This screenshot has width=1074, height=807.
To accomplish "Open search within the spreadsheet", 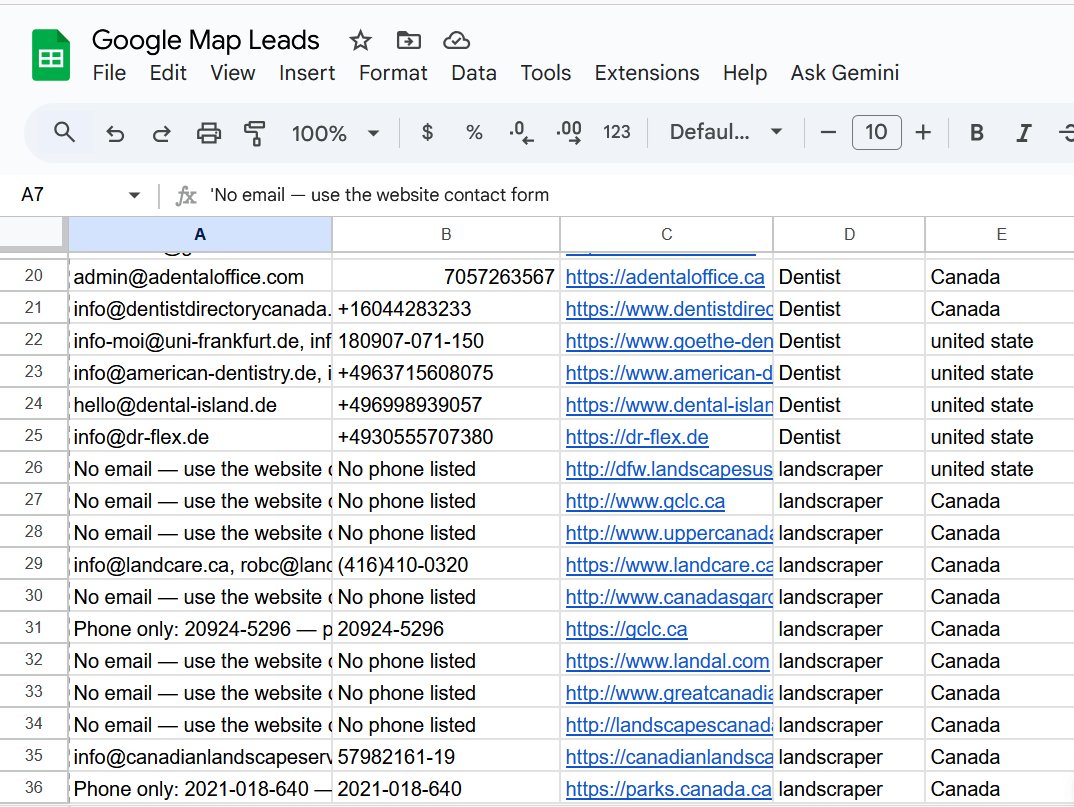I will (x=62, y=131).
